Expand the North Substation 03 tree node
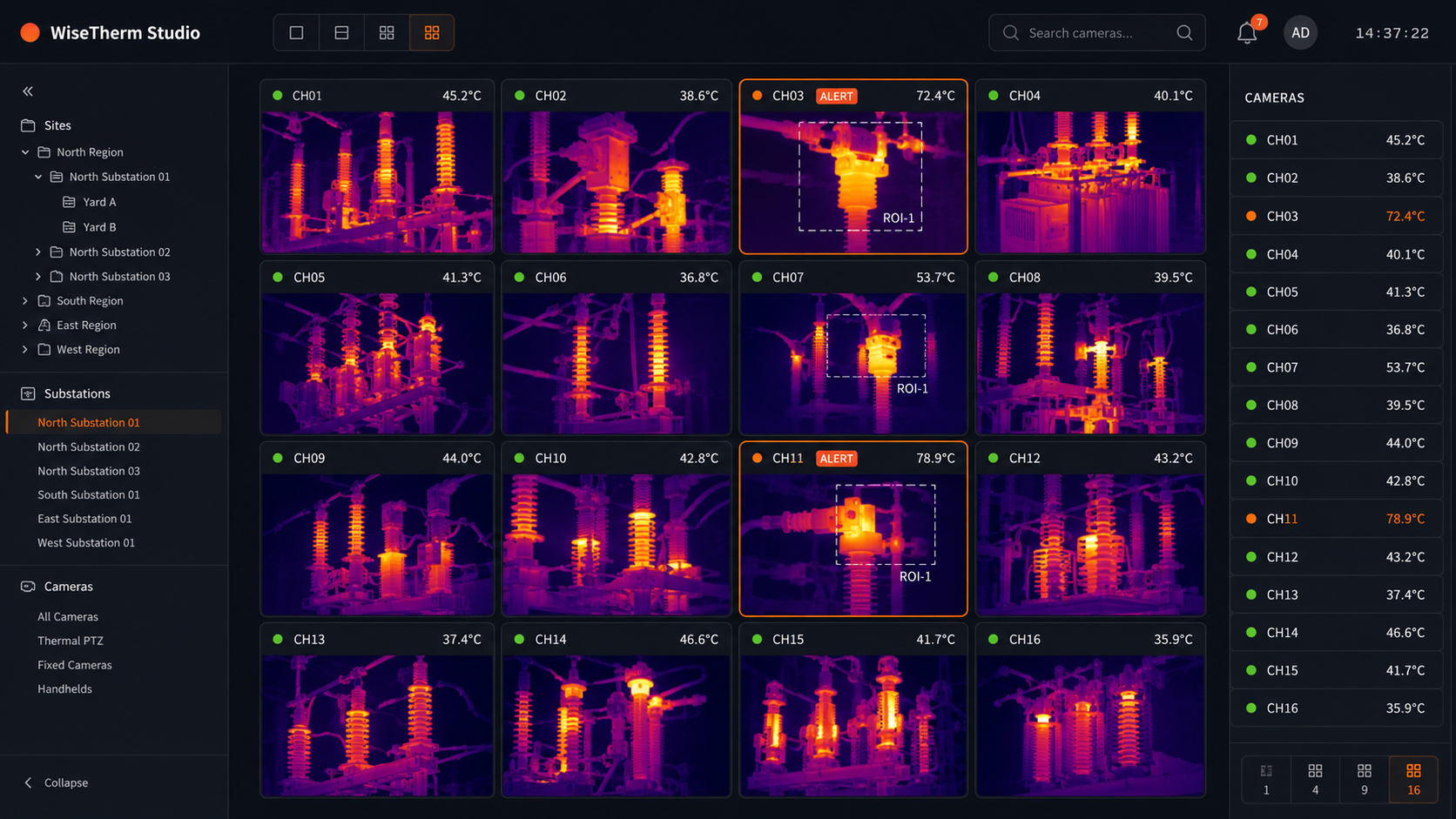This screenshot has width=1456, height=819. pyautogui.click(x=38, y=277)
